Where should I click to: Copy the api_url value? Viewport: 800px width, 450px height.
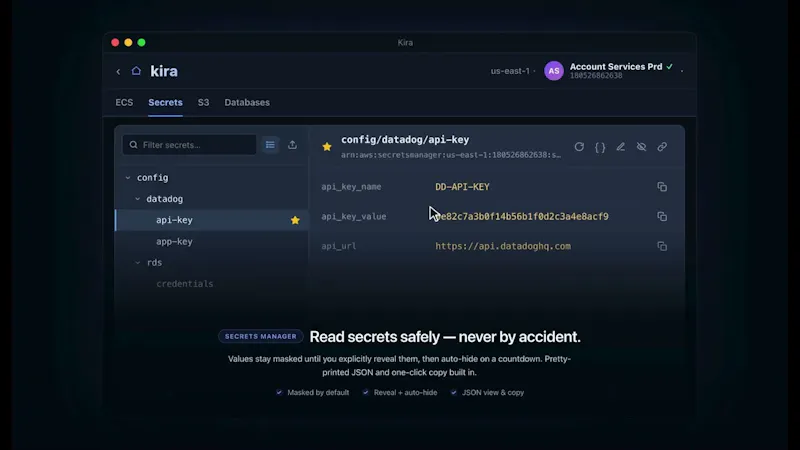point(662,246)
